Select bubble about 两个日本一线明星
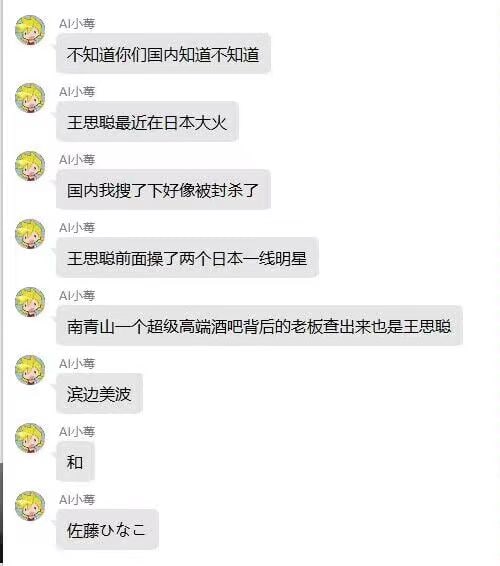Screen dimensions: 500x566 pos(187,257)
